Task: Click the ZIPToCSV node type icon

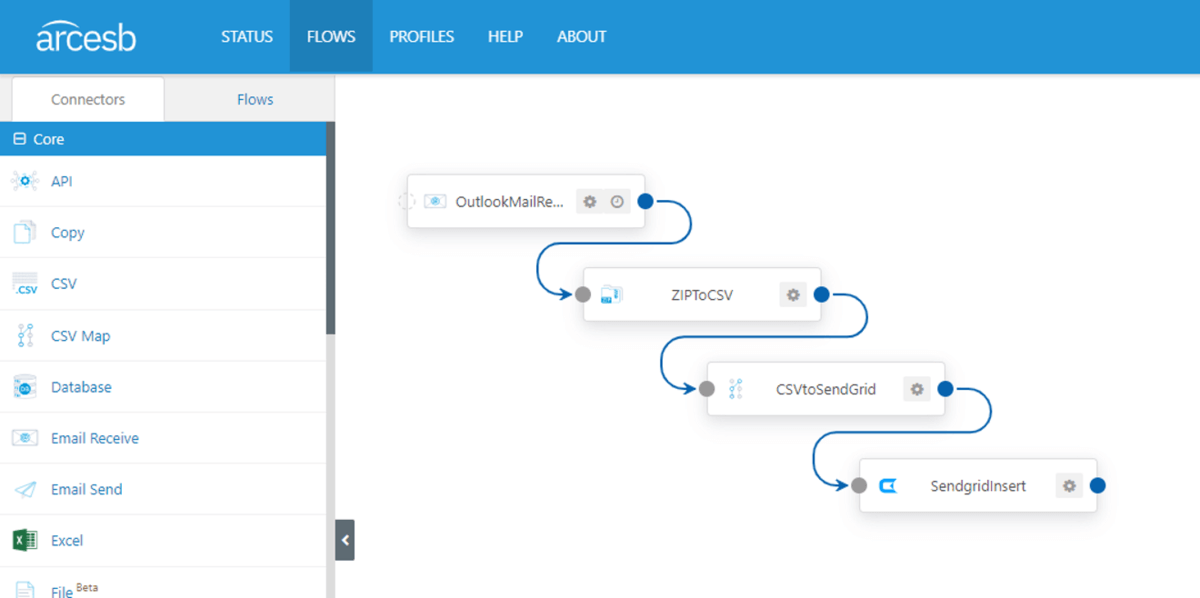Action: click(x=611, y=294)
